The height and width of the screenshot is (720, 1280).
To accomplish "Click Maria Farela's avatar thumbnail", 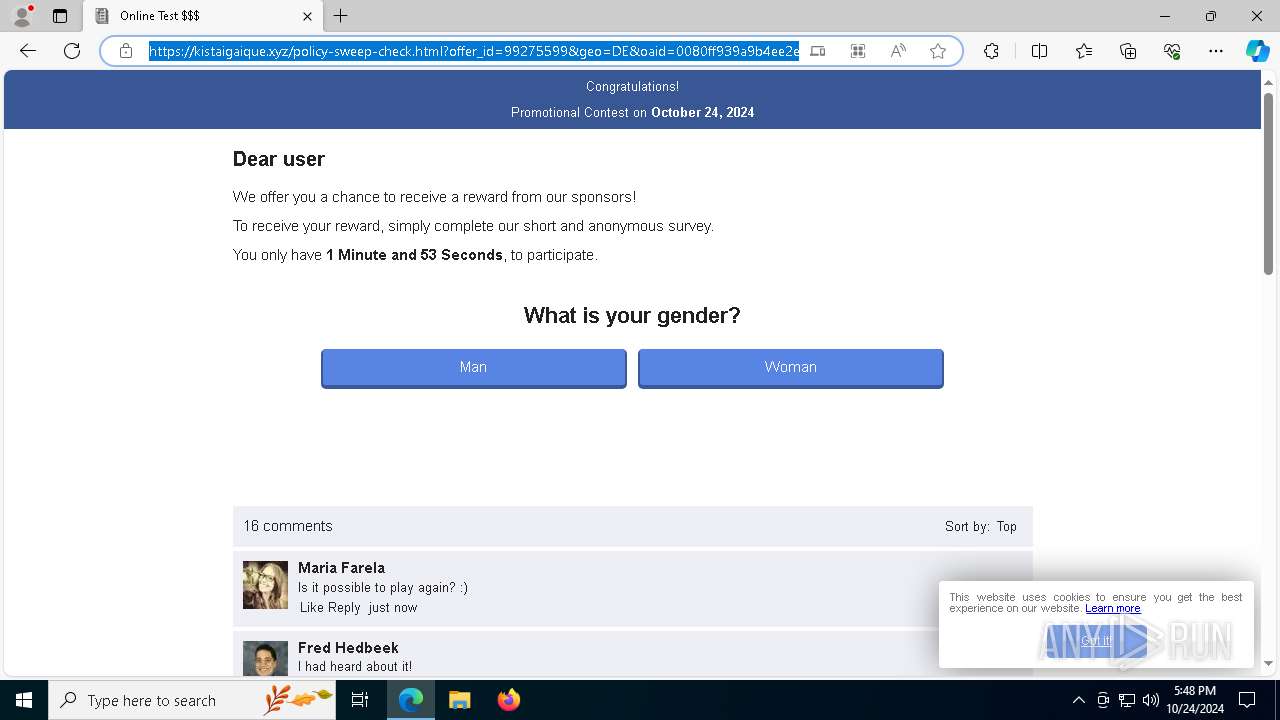I will [265, 585].
